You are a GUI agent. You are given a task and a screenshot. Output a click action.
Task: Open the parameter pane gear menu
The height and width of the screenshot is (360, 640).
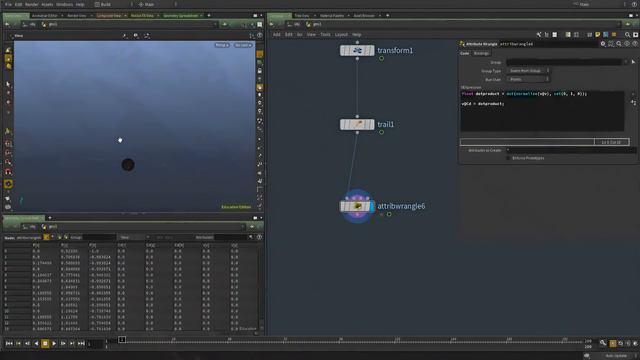click(x=603, y=44)
